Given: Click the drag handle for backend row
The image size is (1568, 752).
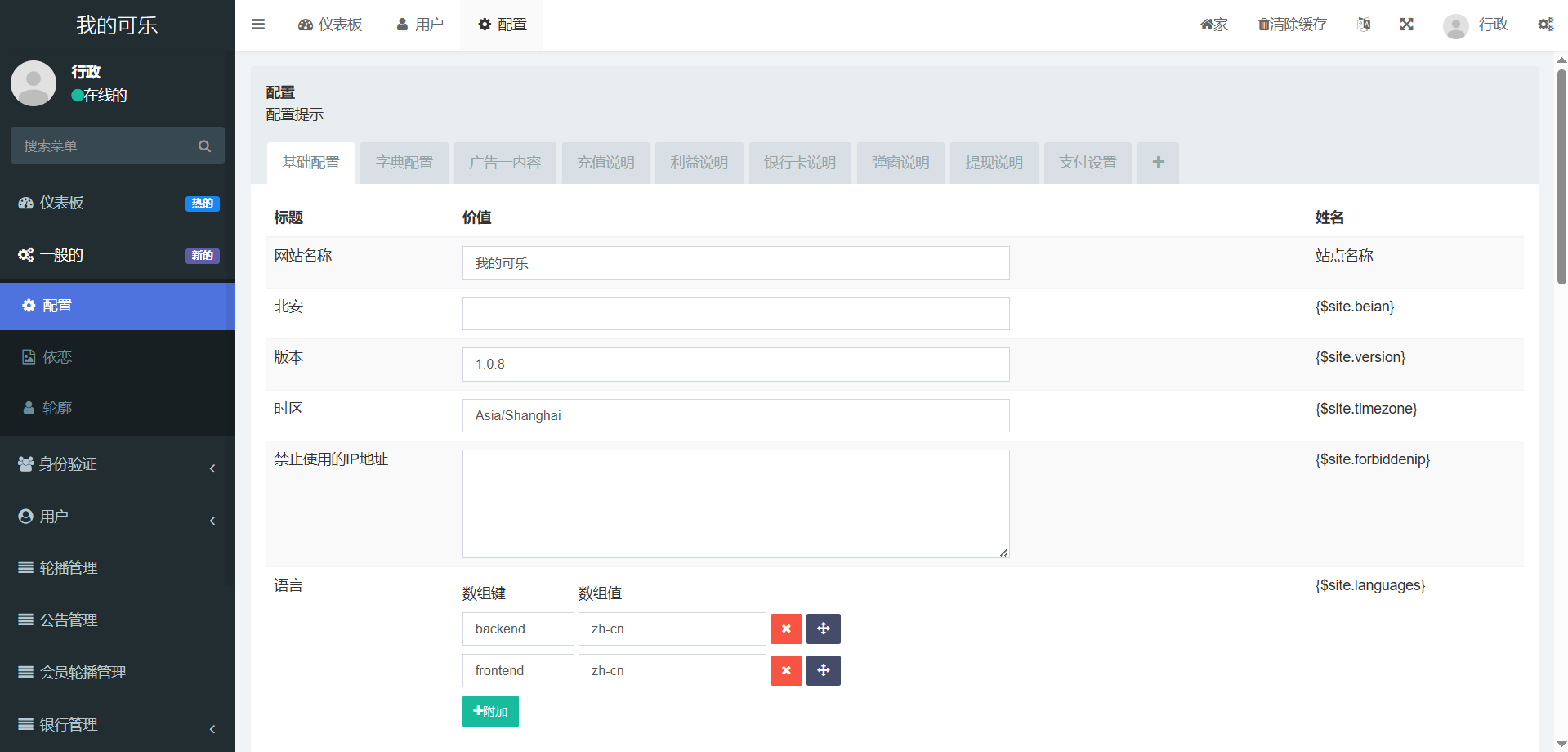Looking at the screenshot, I should pyautogui.click(x=823, y=629).
